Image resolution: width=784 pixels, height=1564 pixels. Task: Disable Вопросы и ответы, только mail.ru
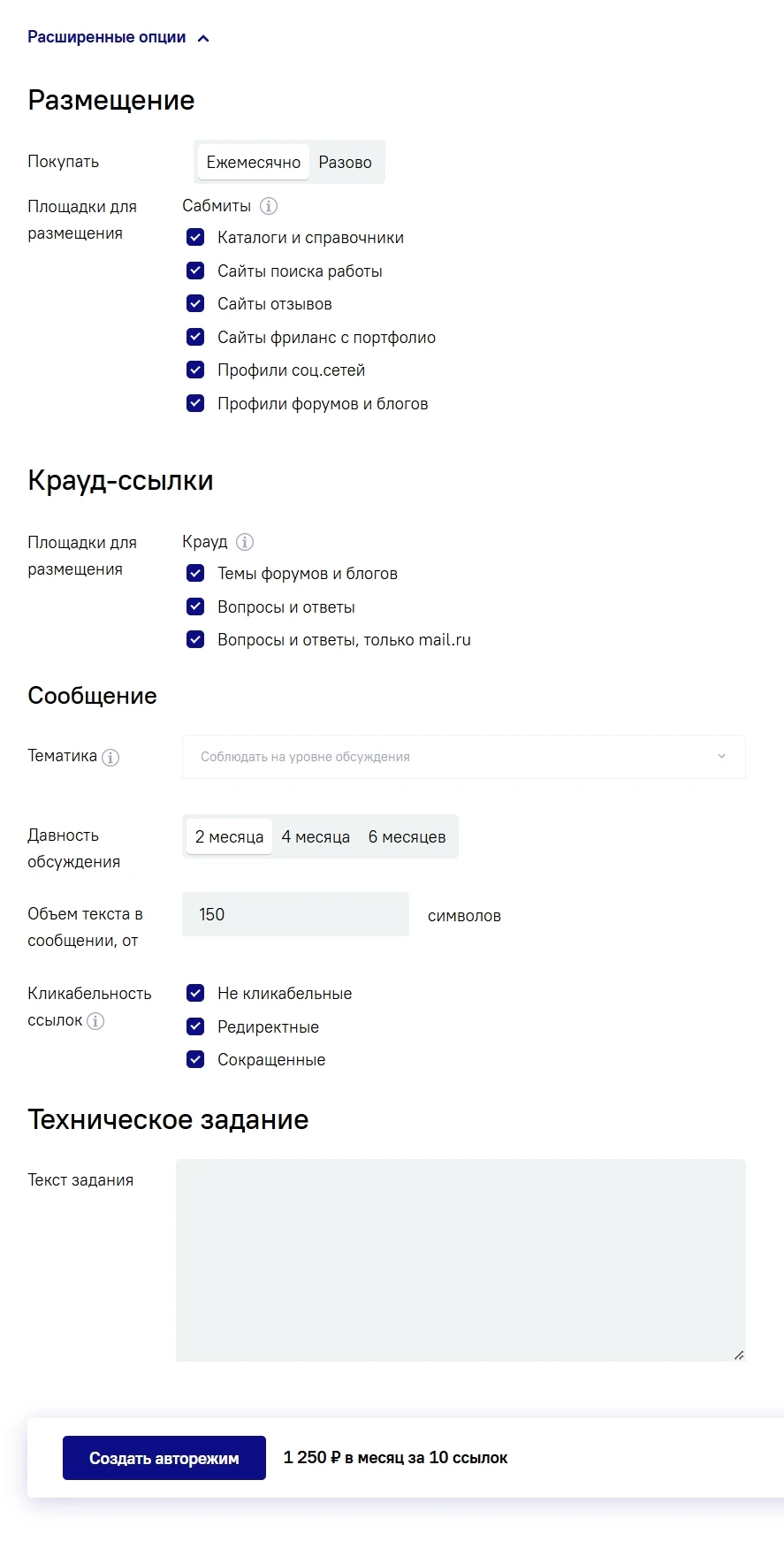(195, 640)
